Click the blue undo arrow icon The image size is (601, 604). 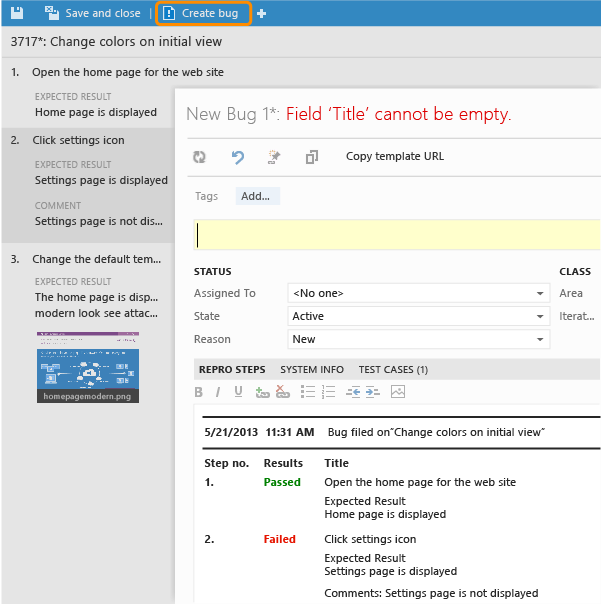click(x=237, y=157)
